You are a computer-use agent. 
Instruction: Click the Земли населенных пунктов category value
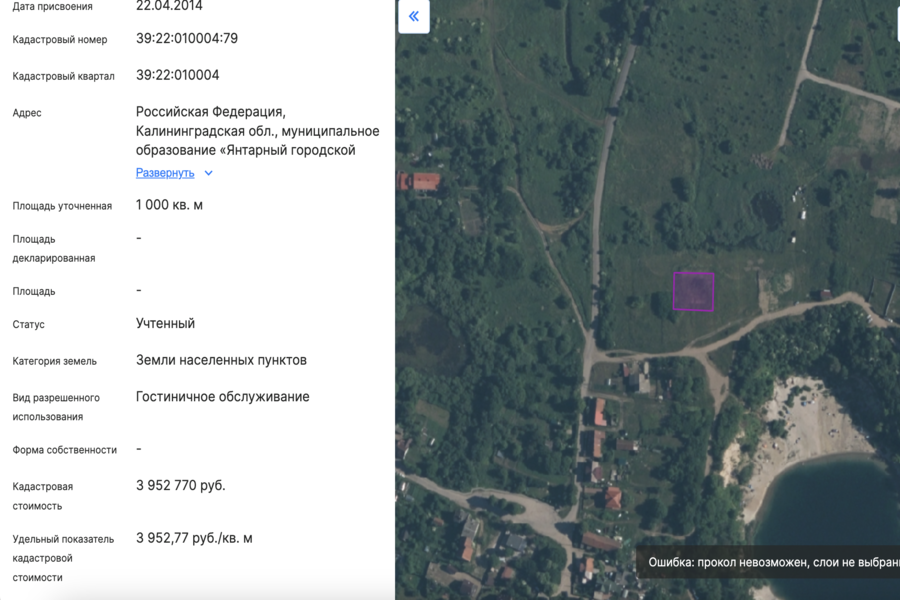221,360
